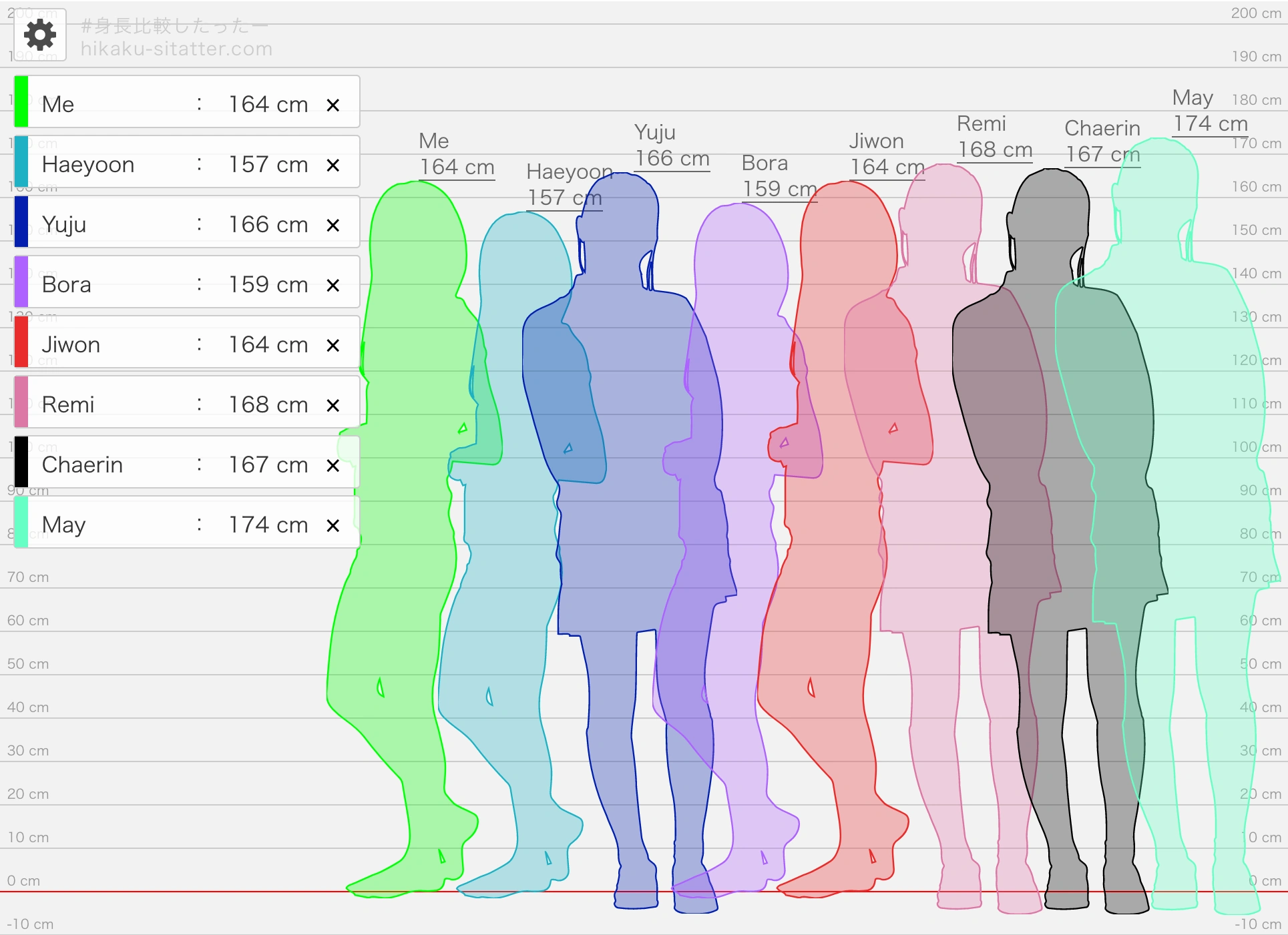
Task: Click X next to Chaerin 167 cm
Action: pyautogui.click(x=333, y=465)
